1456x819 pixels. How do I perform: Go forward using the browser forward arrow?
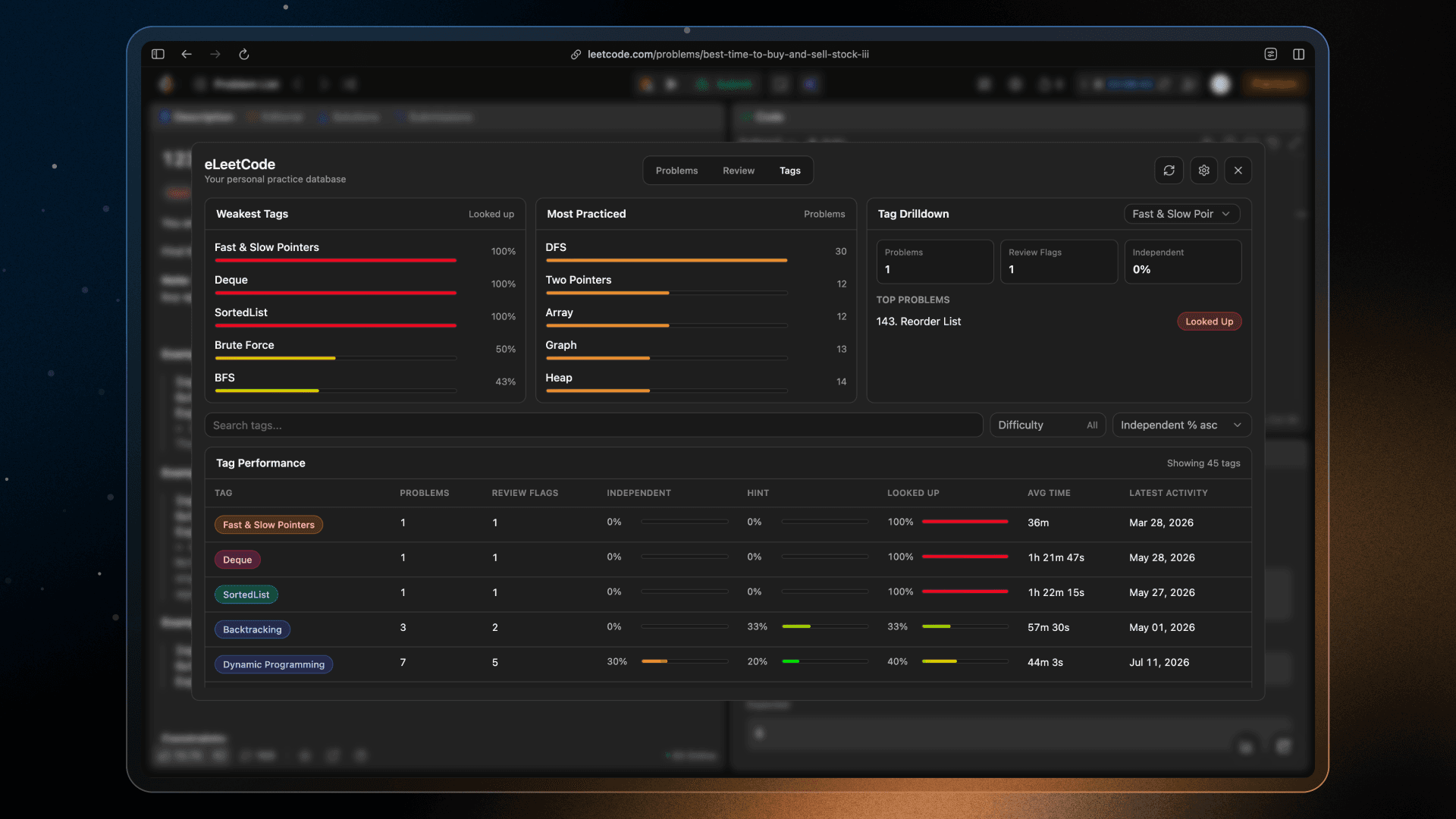215,54
